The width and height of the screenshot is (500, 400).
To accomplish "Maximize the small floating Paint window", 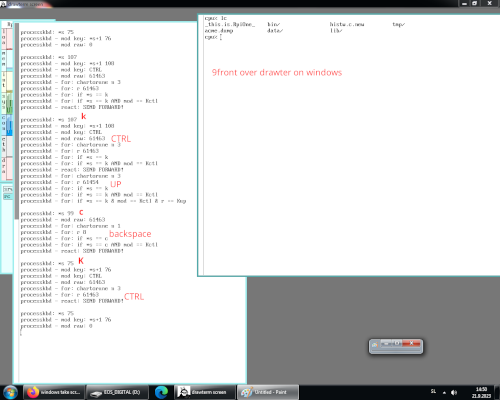I will click(397, 343).
